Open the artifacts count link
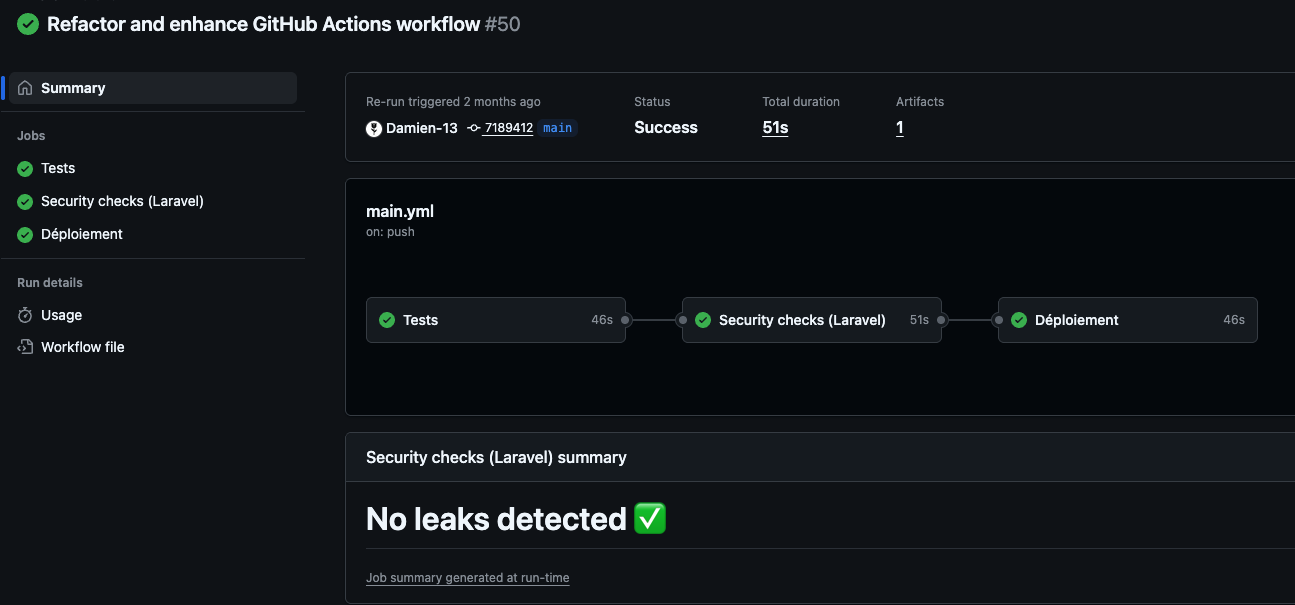Viewport: 1295px width, 605px height. pos(900,128)
